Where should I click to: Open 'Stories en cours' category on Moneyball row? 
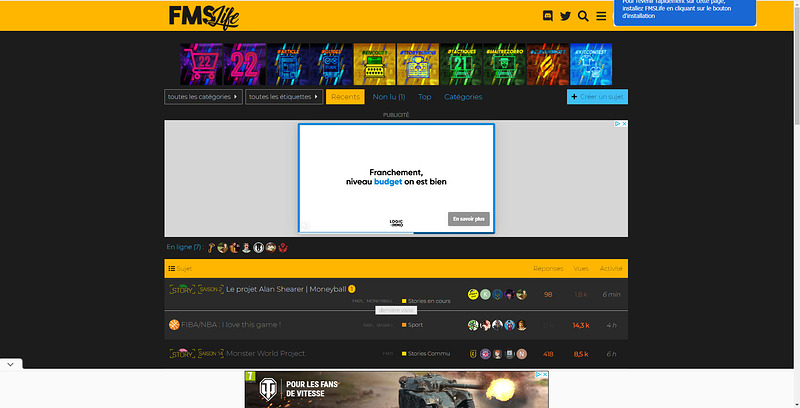click(x=426, y=301)
